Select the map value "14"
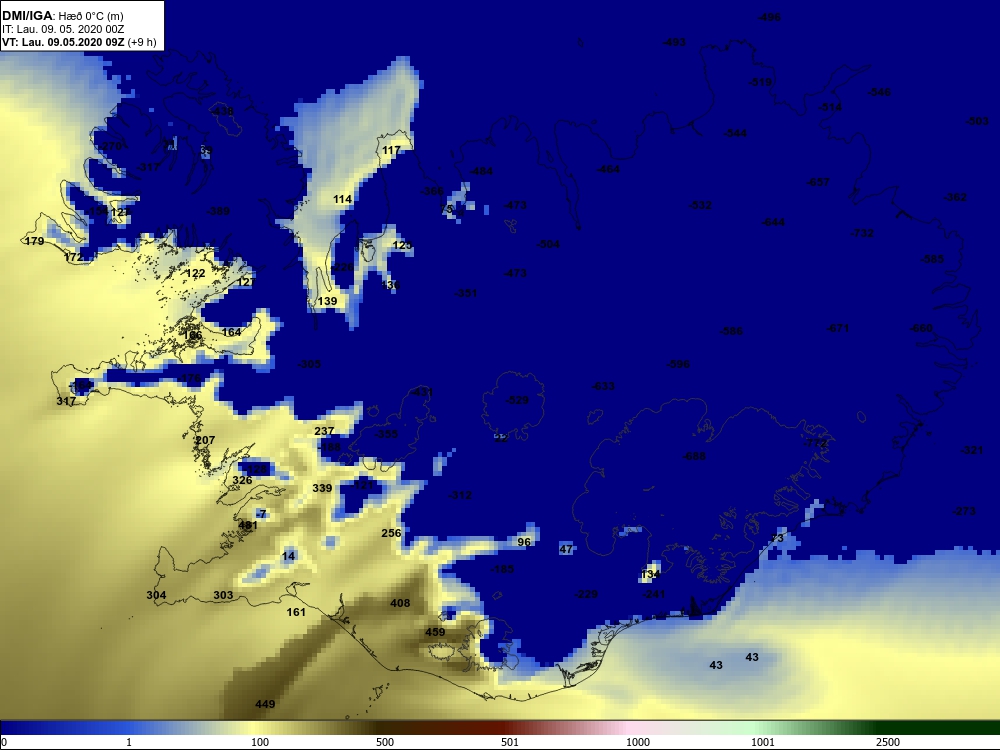 (288, 556)
